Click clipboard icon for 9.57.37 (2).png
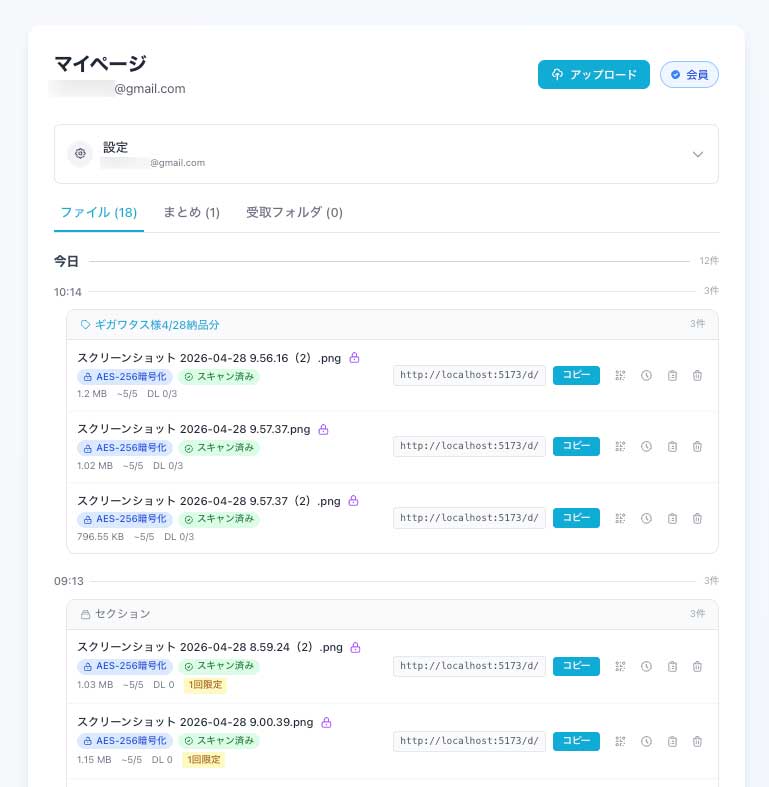Image resolution: width=769 pixels, height=787 pixels. click(672, 518)
